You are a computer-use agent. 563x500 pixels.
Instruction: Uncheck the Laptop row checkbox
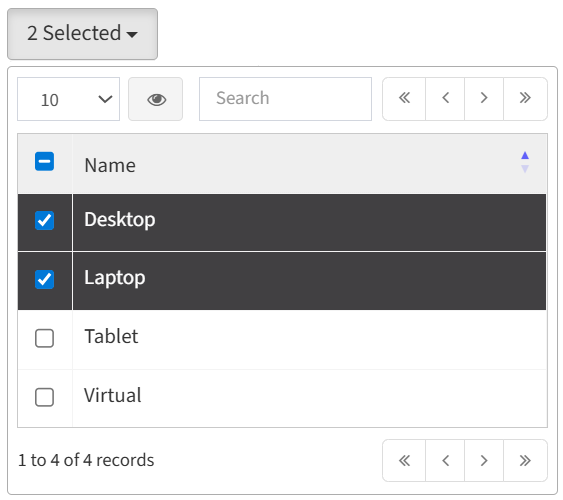(x=45, y=279)
